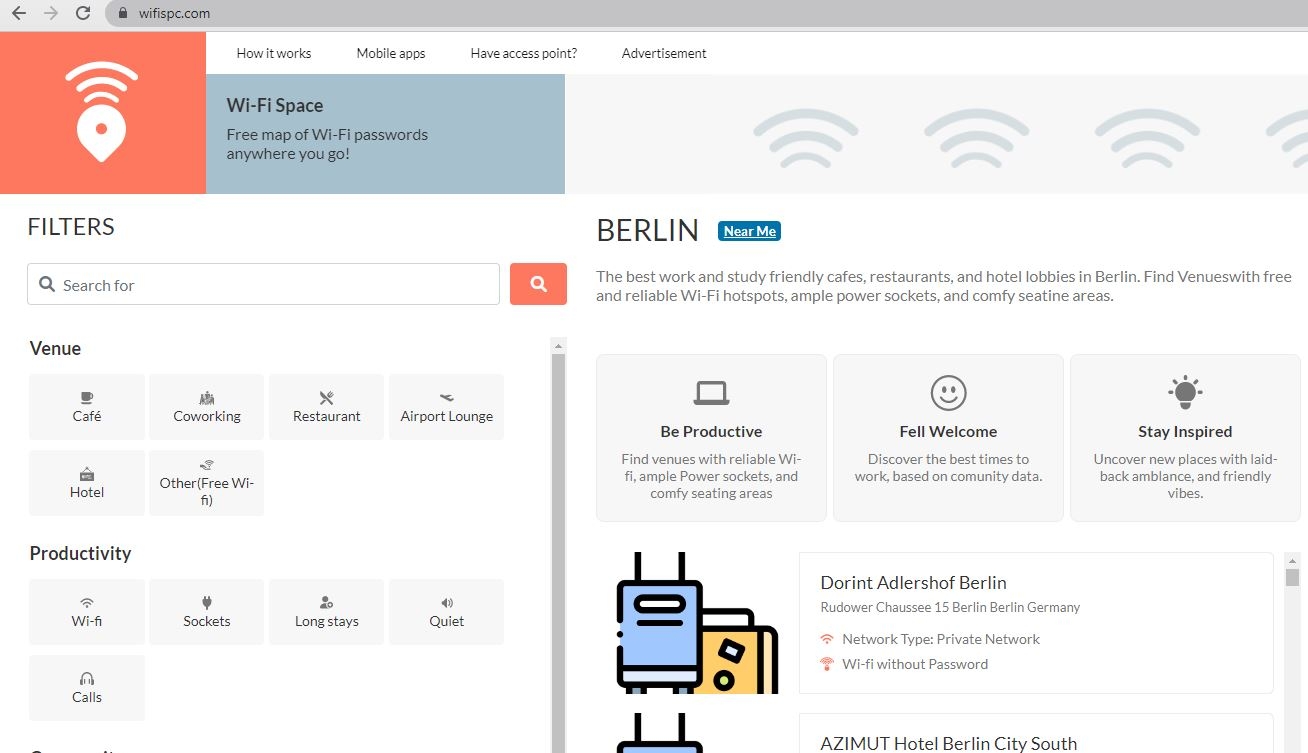Toggle the Other(Free Wi-fi) venue filter
Viewport: 1308px width, 753px height.
(207, 483)
